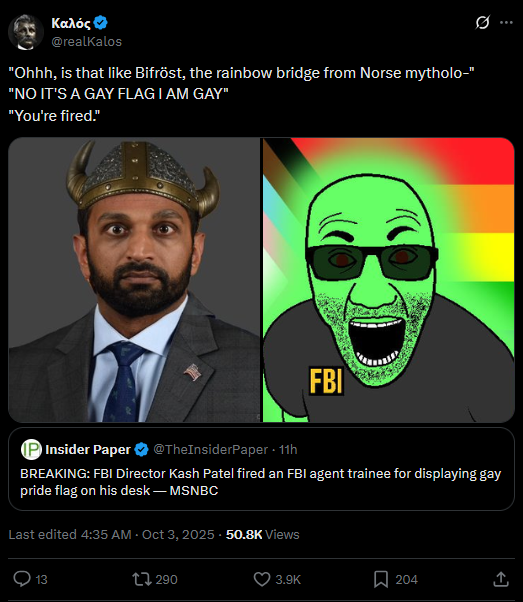The width and height of the screenshot is (523, 602).
Task: Click Καλός profile avatar picture
Action: (x=26, y=32)
